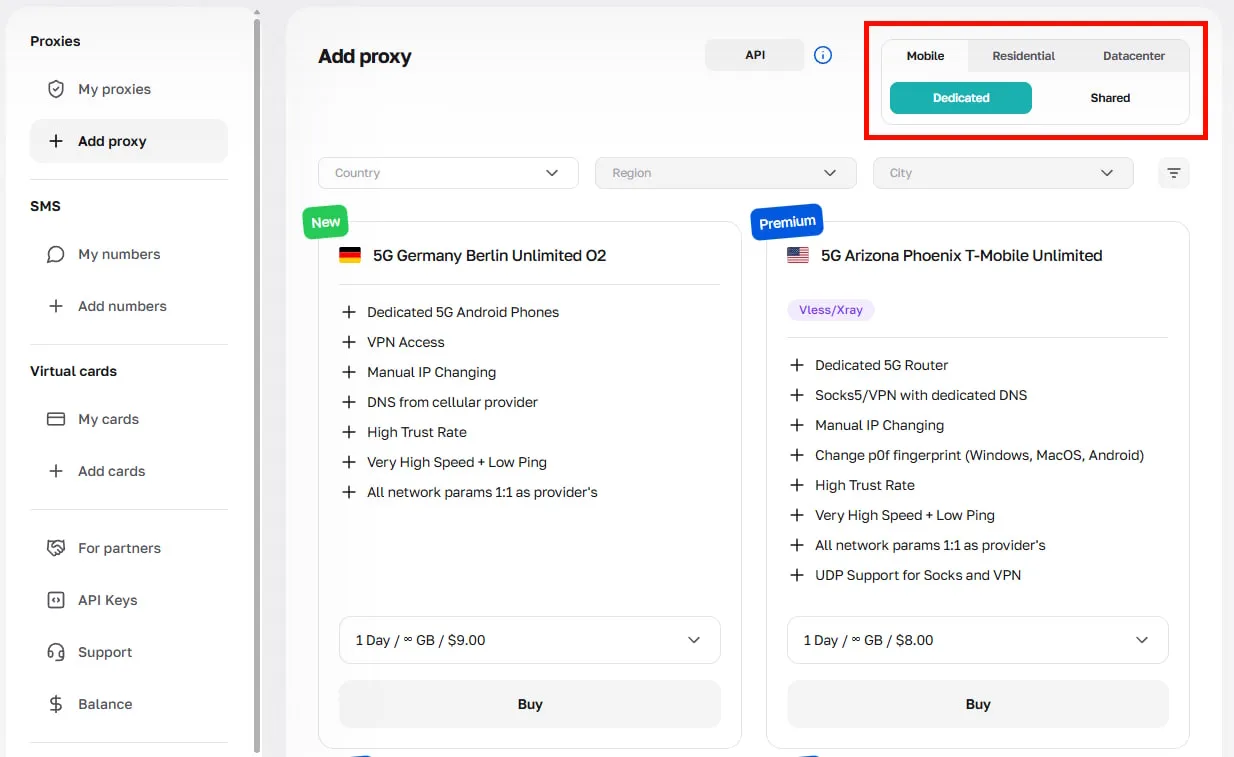Open the City dropdown
This screenshot has width=1234, height=757.
tap(1003, 173)
